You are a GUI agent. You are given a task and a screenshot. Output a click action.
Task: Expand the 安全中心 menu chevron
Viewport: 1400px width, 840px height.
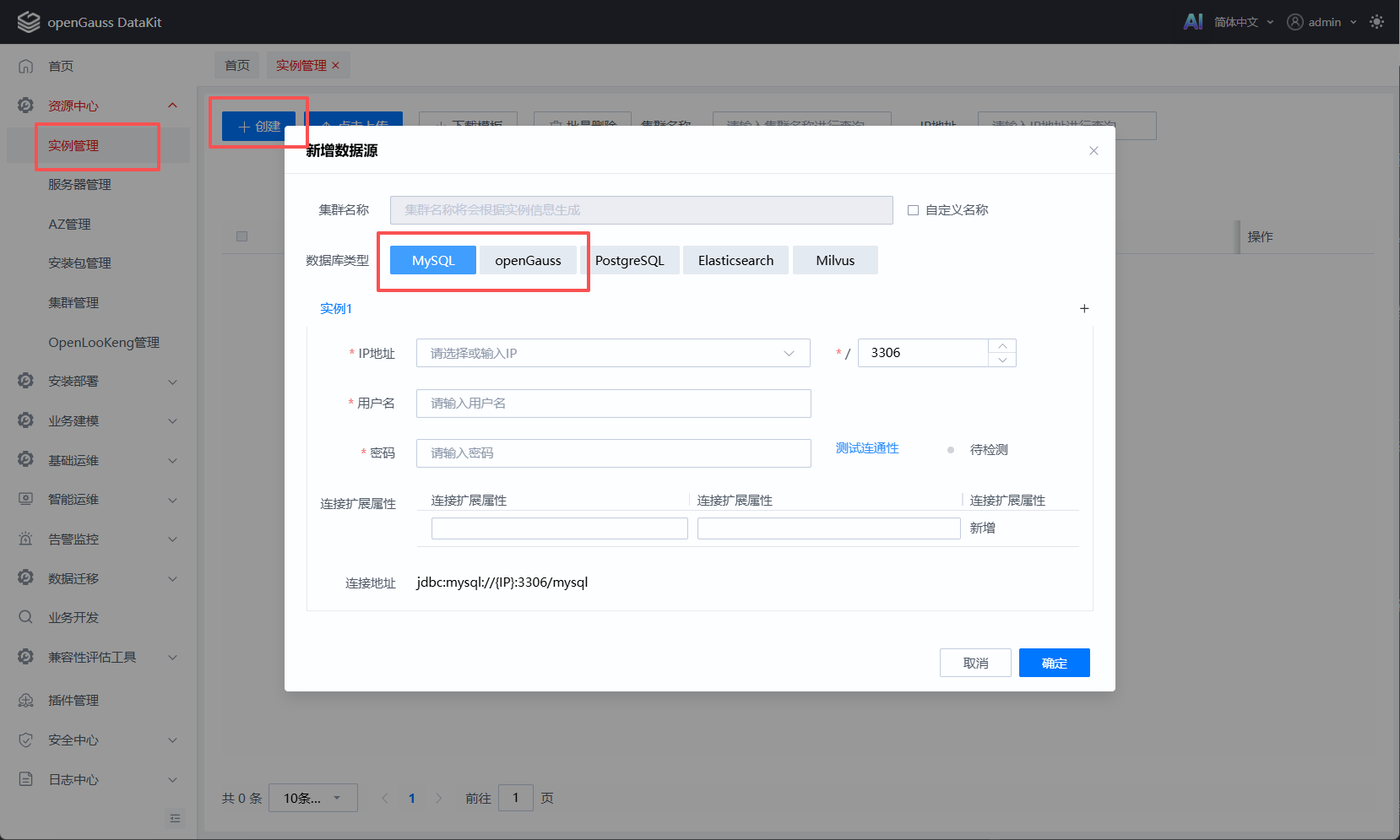pyautogui.click(x=172, y=740)
